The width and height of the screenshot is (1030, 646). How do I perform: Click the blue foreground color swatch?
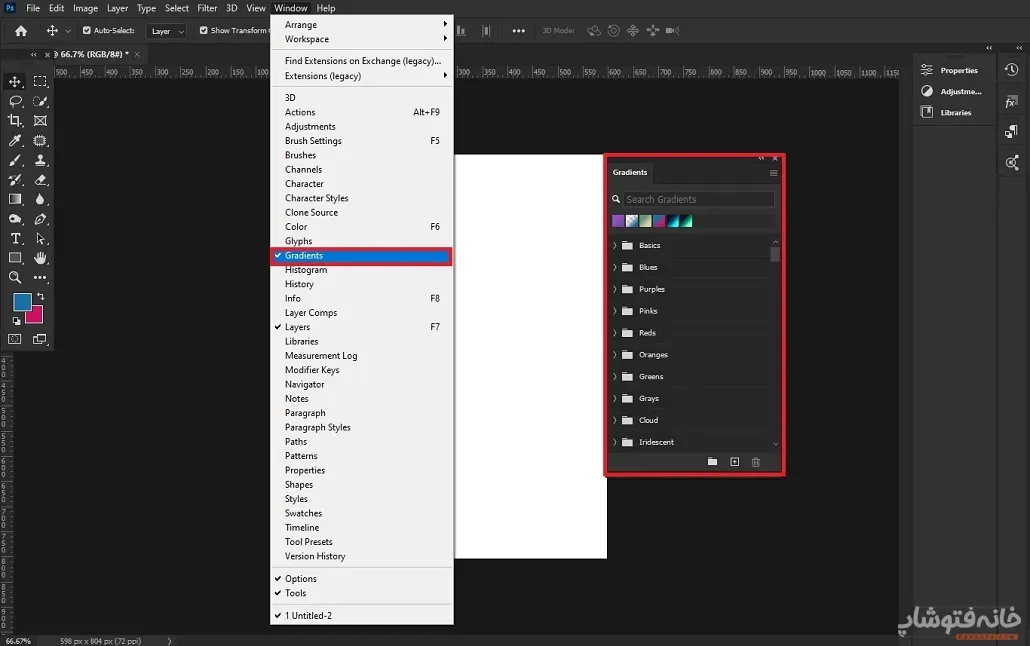(22, 302)
